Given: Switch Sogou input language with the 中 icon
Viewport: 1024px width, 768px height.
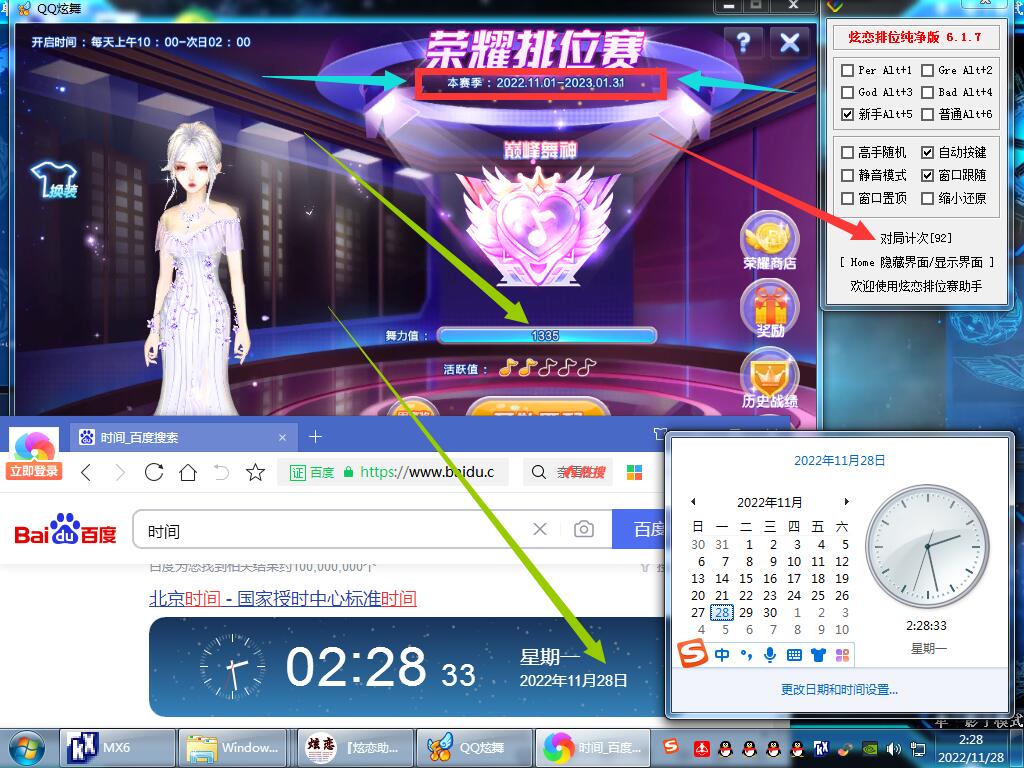Looking at the screenshot, I should pyautogui.click(x=722, y=654).
